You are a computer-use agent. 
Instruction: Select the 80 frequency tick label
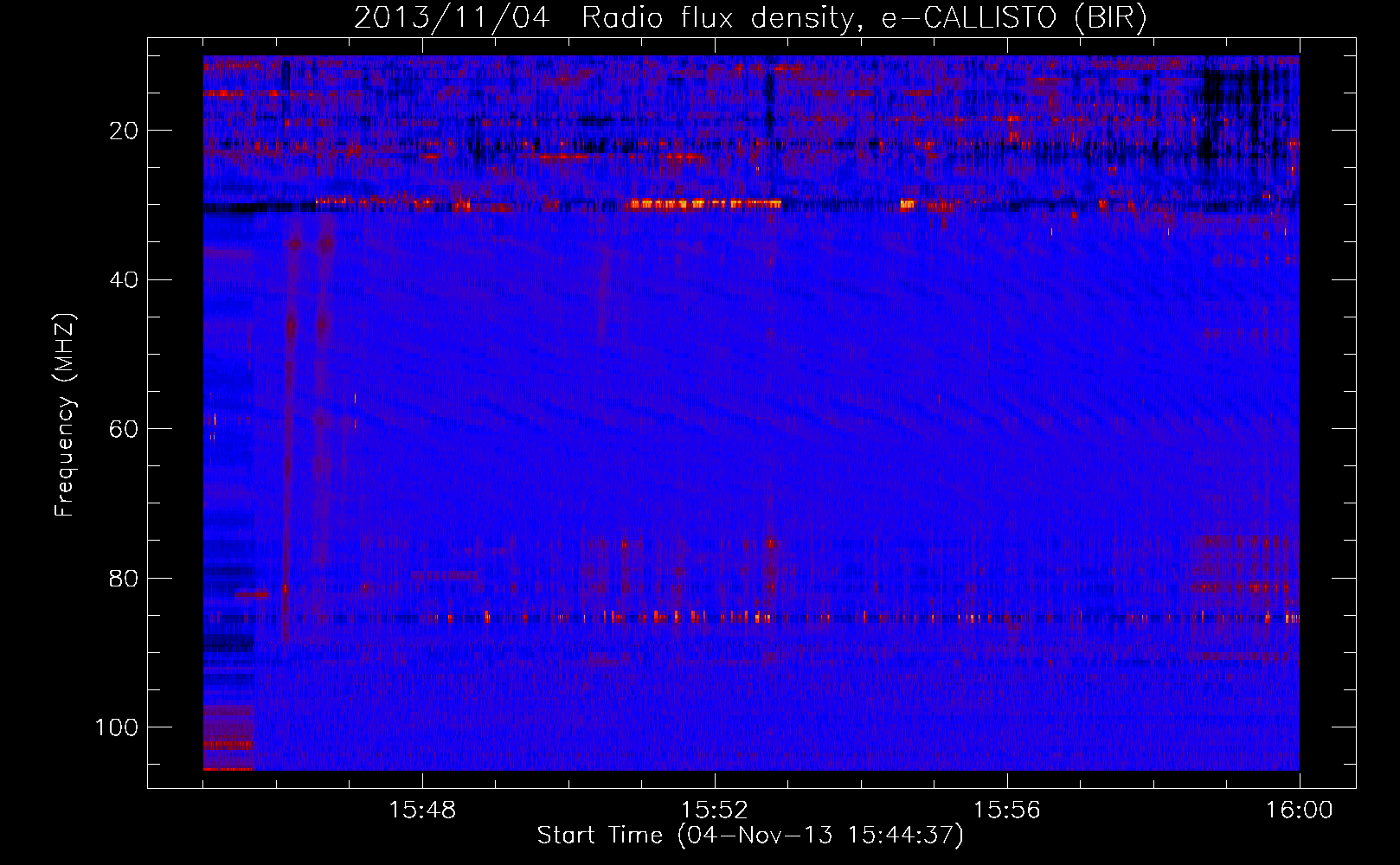point(124,579)
